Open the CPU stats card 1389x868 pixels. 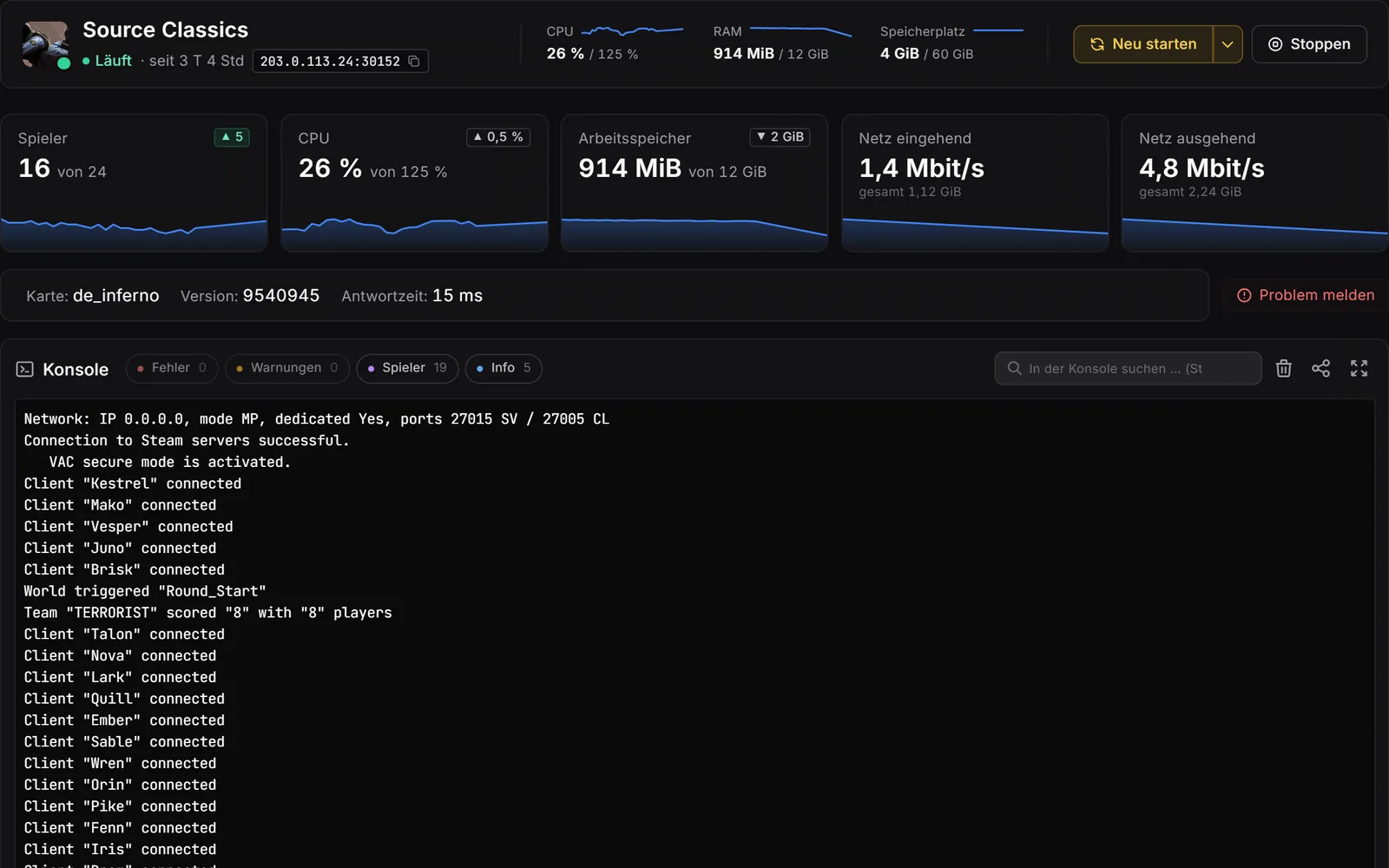pyautogui.click(x=414, y=183)
